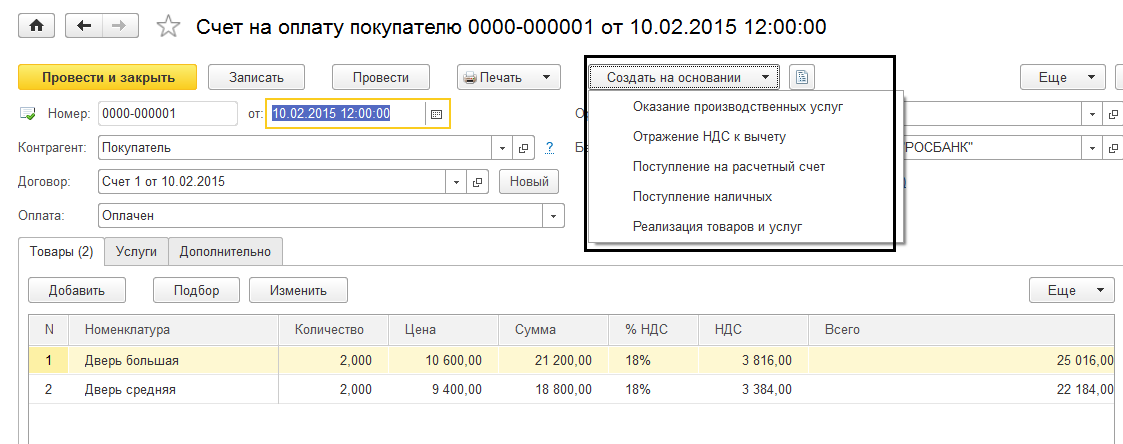Select Поступление на расчетный счет menu item
This screenshot has width=1123, height=444.
click(x=728, y=166)
